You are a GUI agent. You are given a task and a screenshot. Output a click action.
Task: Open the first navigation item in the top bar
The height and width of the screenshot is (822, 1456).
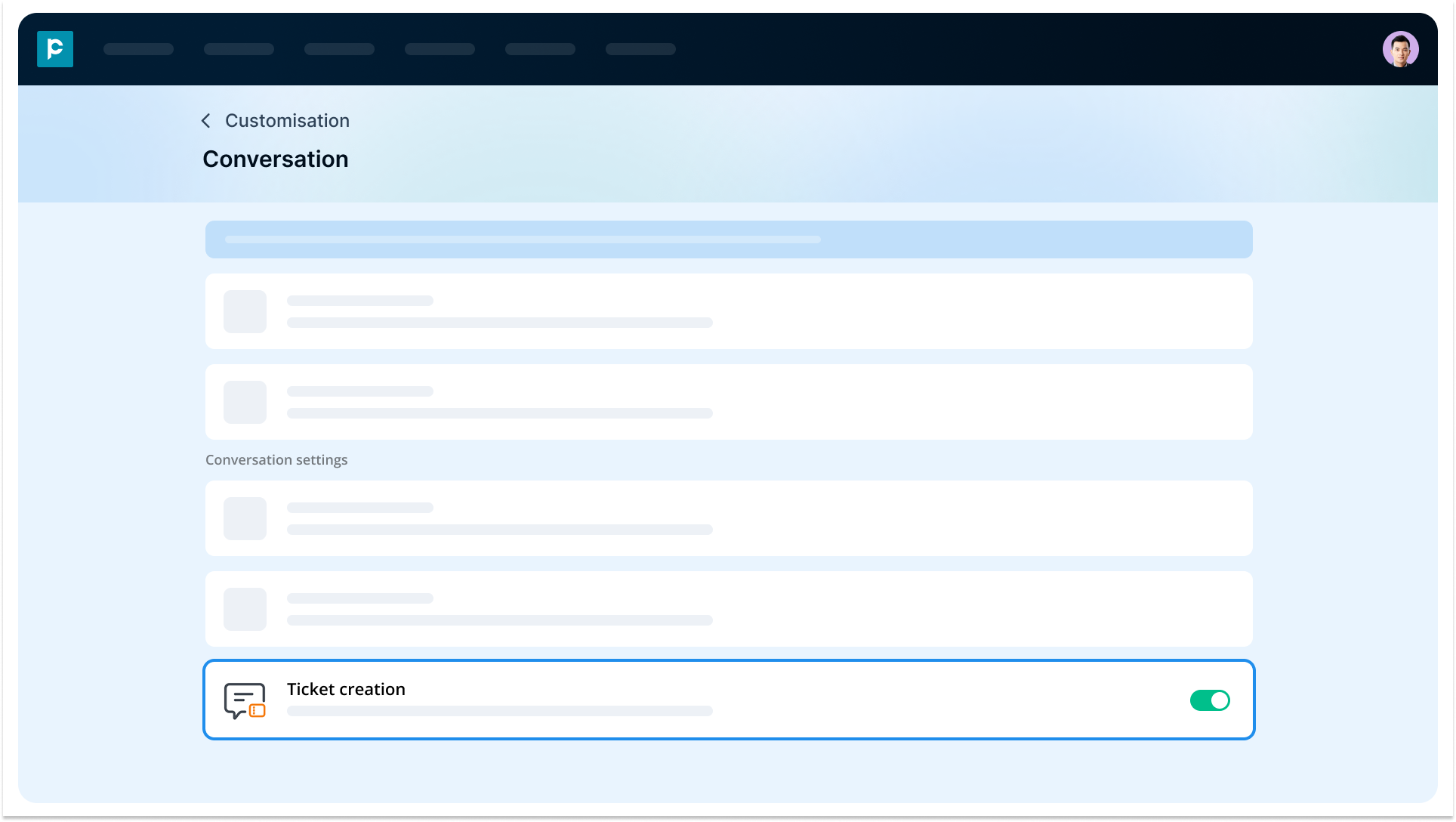[138, 48]
